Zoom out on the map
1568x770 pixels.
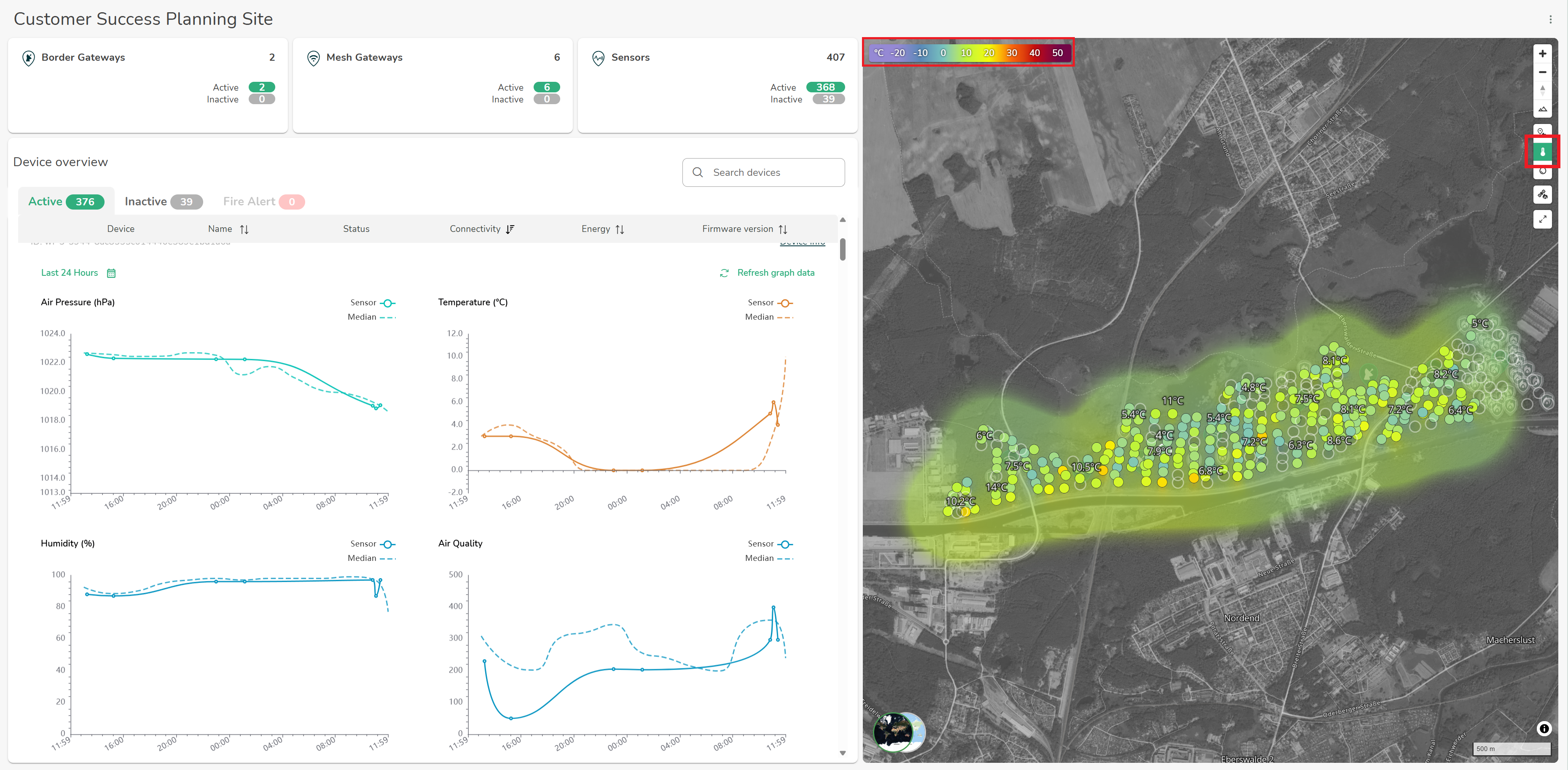pyautogui.click(x=1542, y=73)
